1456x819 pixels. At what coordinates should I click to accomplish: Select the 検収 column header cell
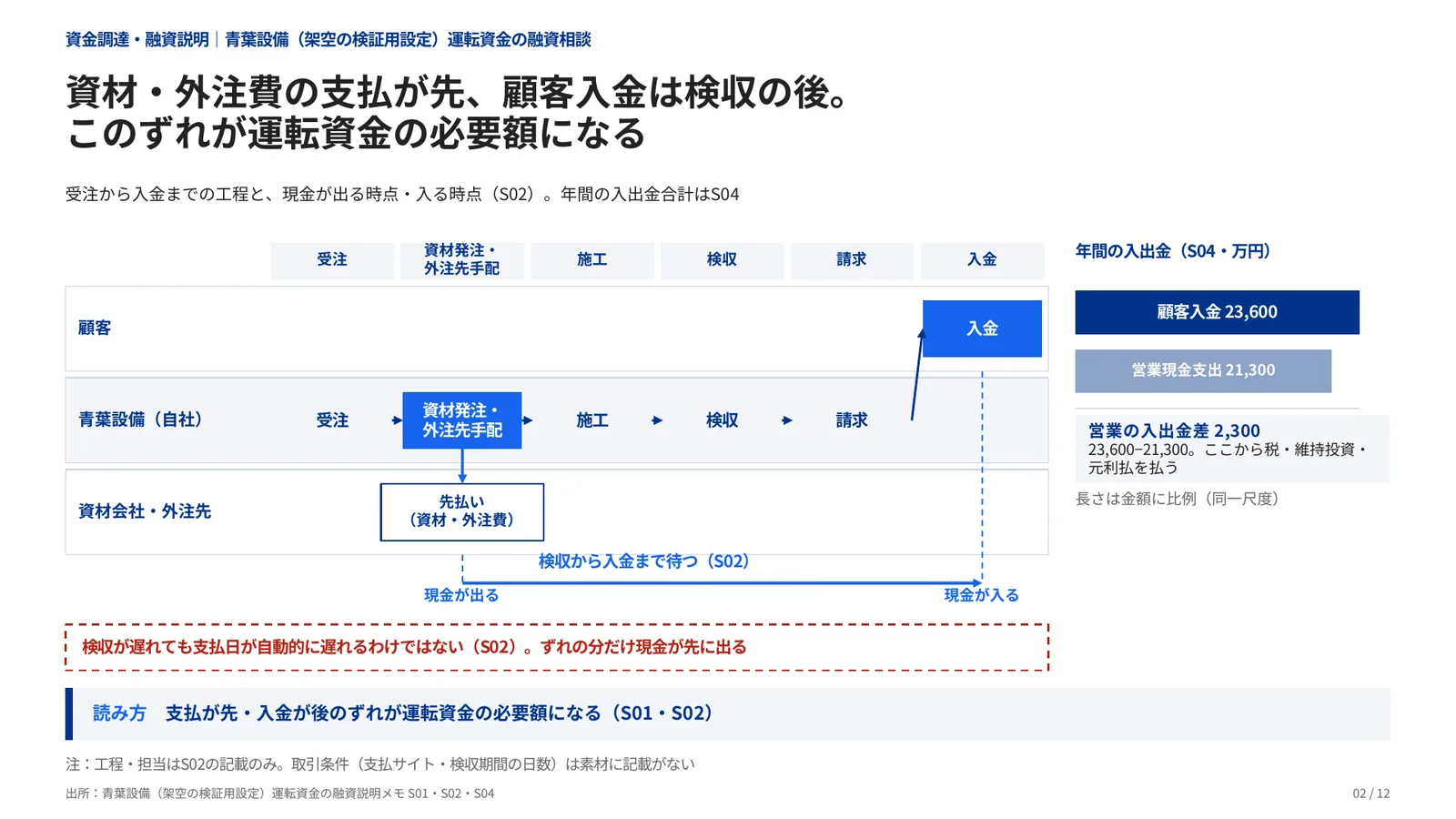(723, 260)
